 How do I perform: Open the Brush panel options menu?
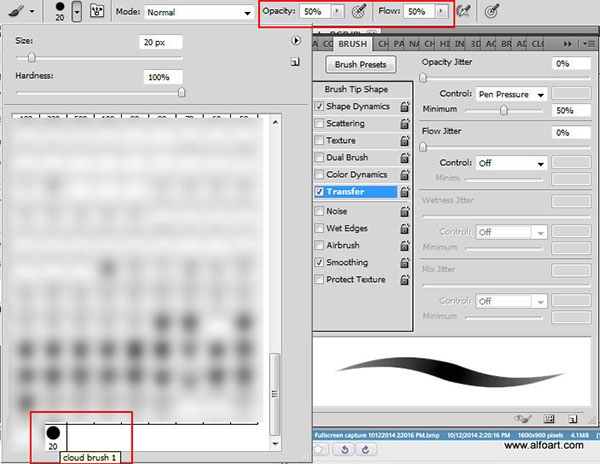click(589, 44)
